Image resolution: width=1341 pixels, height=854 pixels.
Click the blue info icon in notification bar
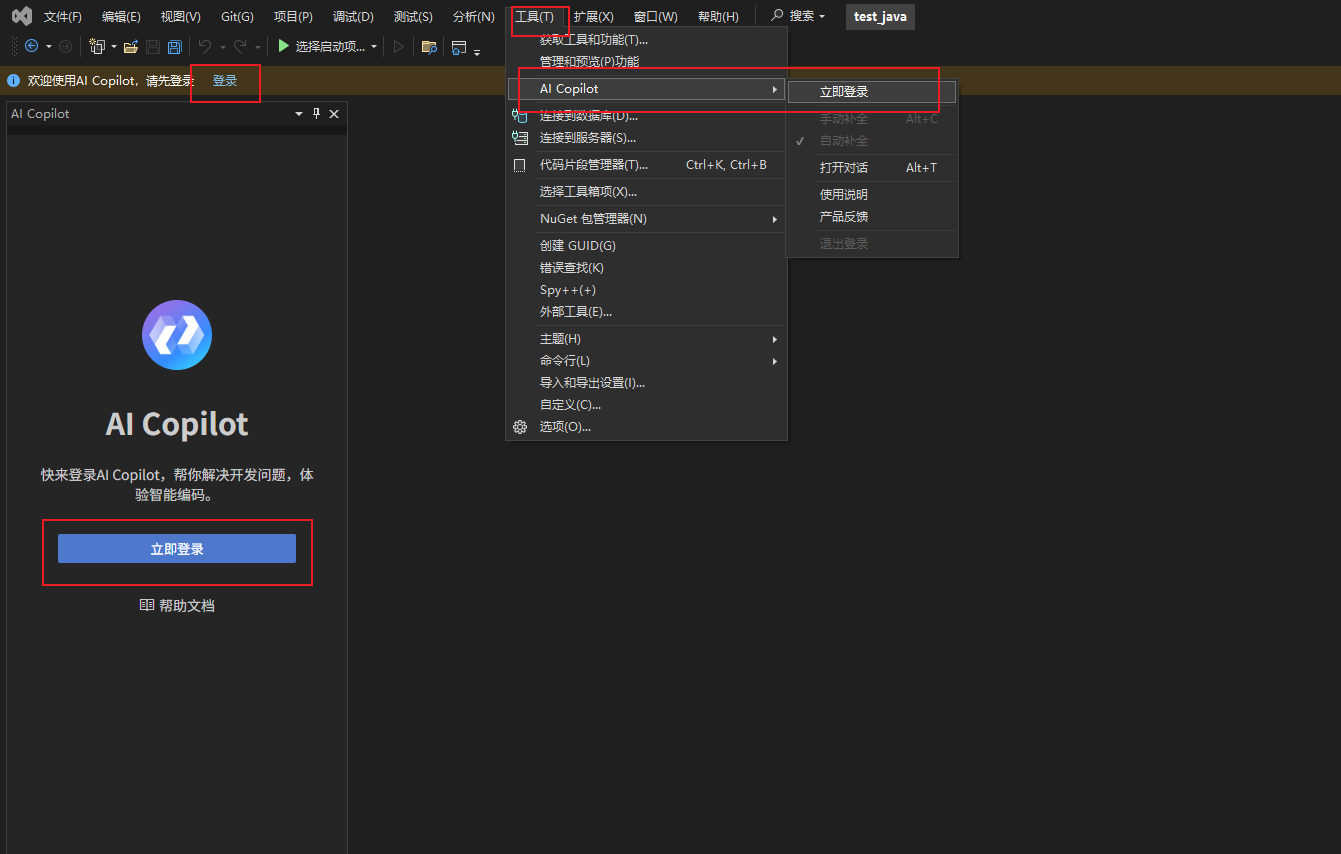pyautogui.click(x=14, y=80)
